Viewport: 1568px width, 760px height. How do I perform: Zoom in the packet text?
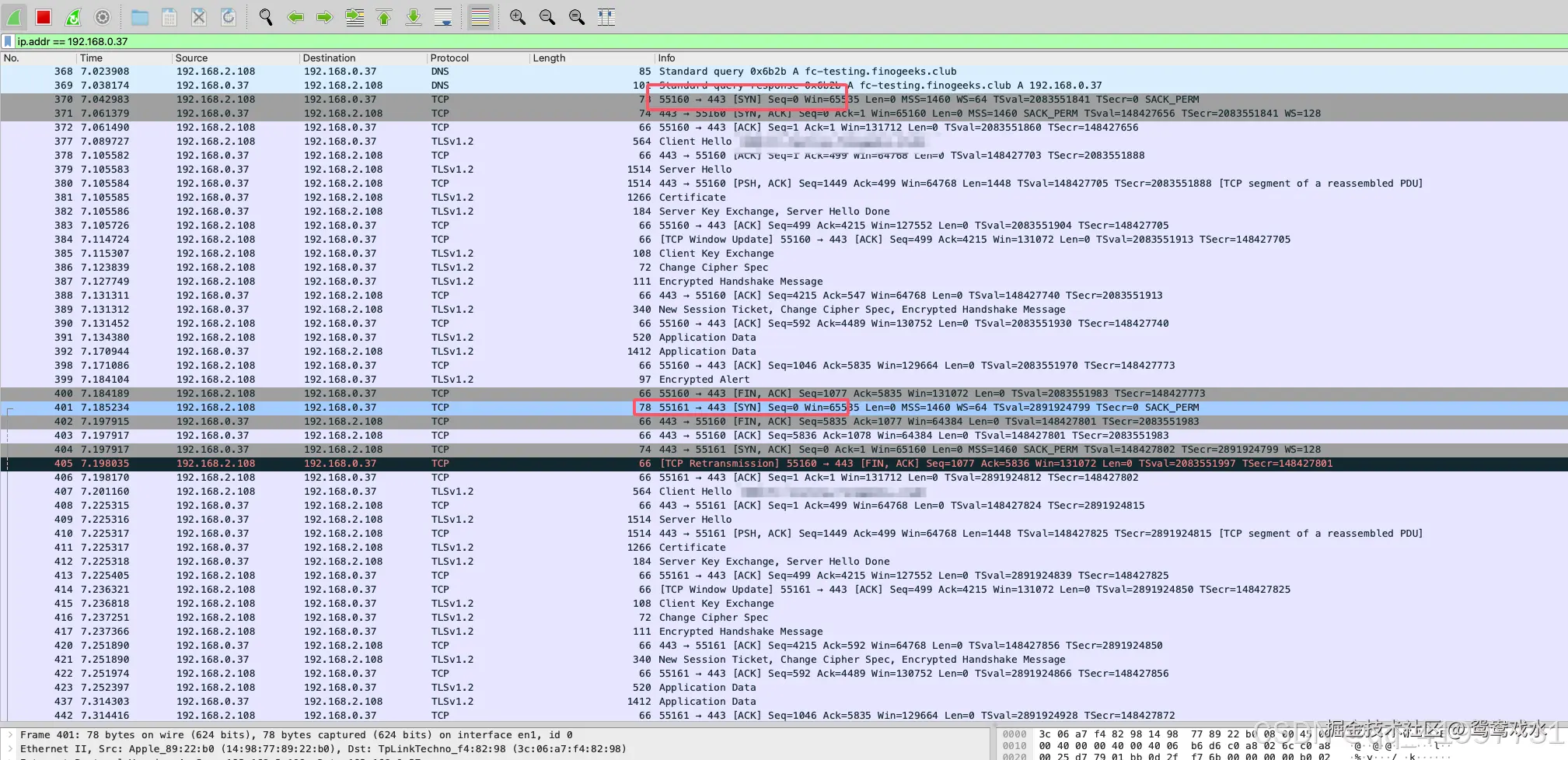tap(518, 16)
